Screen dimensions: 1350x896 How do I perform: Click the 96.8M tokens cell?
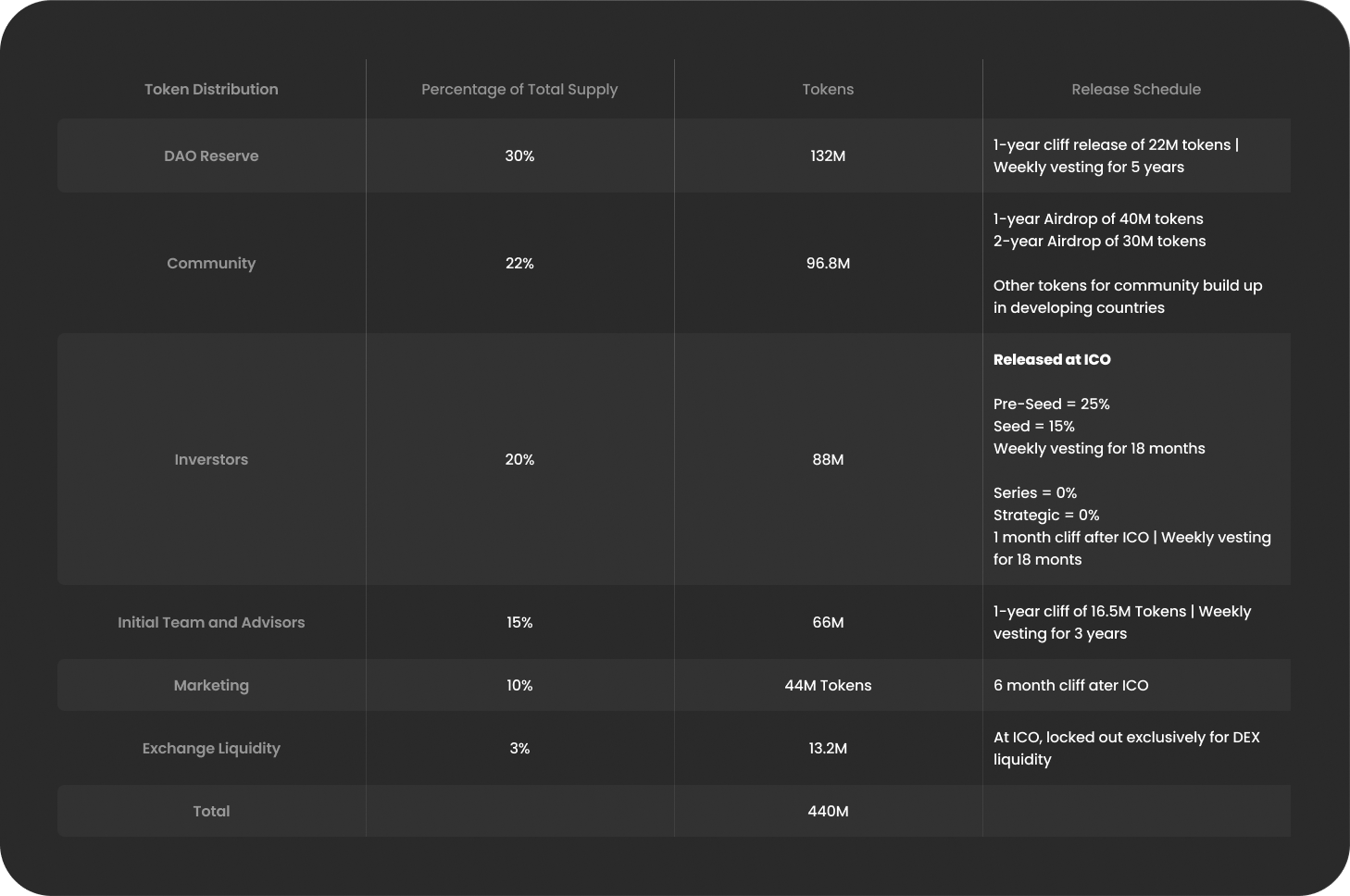[x=828, y=263]
